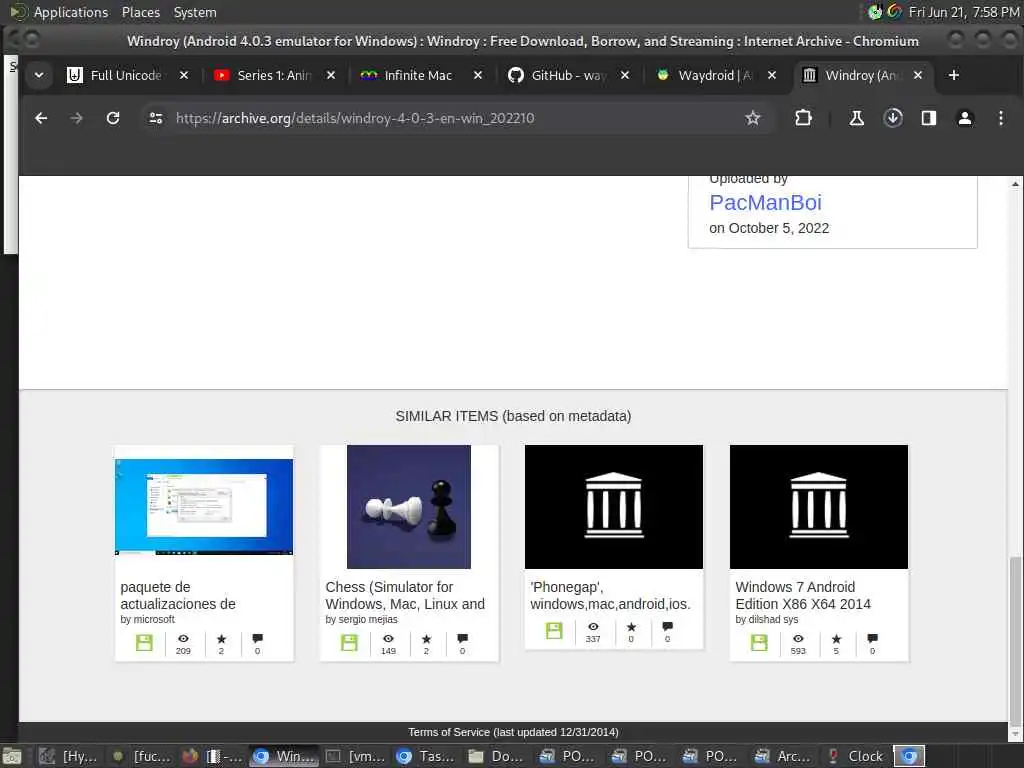The width and height of the screenshot is (1024, 768).
Task: Open the Places menu
Action: pos(141,12)
